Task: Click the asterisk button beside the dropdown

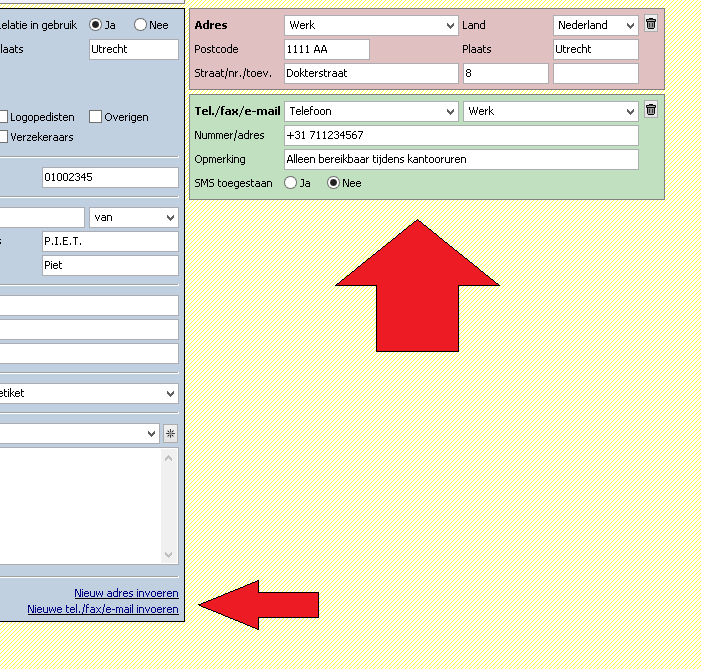Action: click(170, 433)
